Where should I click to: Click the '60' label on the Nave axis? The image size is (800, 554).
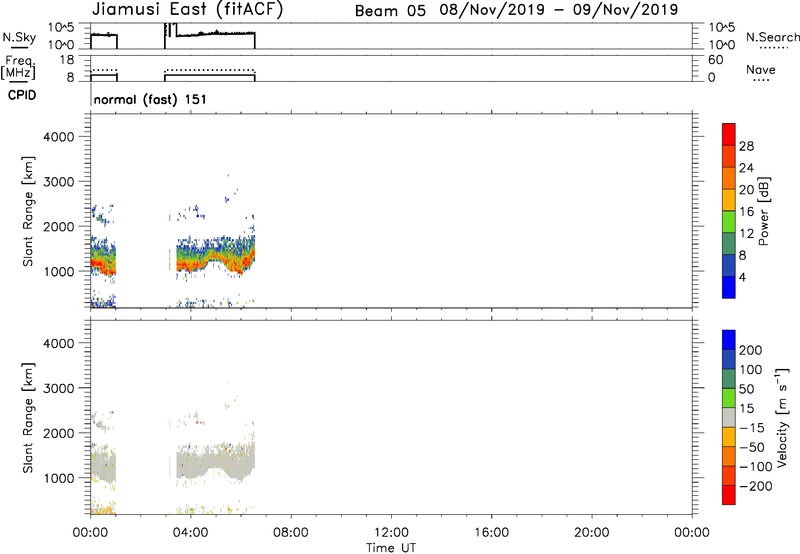(716, 60)
